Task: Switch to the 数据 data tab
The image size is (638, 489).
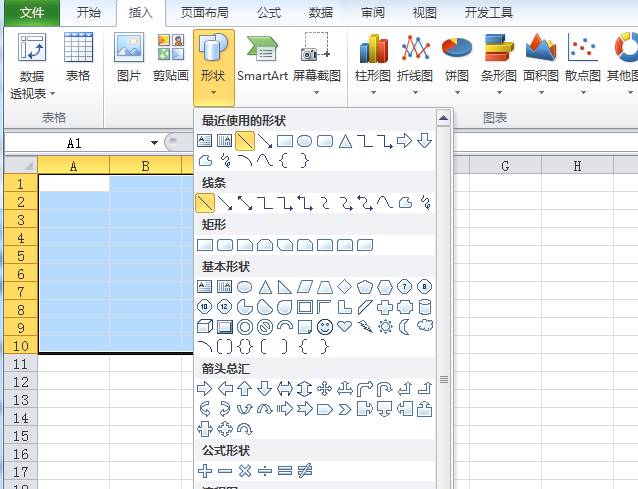Action: tap(321, 13)
